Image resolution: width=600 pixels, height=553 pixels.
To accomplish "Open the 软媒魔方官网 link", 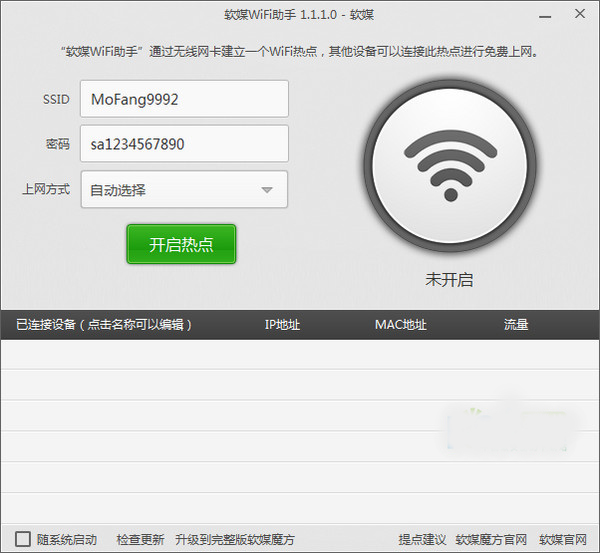I will pos(491,540).
